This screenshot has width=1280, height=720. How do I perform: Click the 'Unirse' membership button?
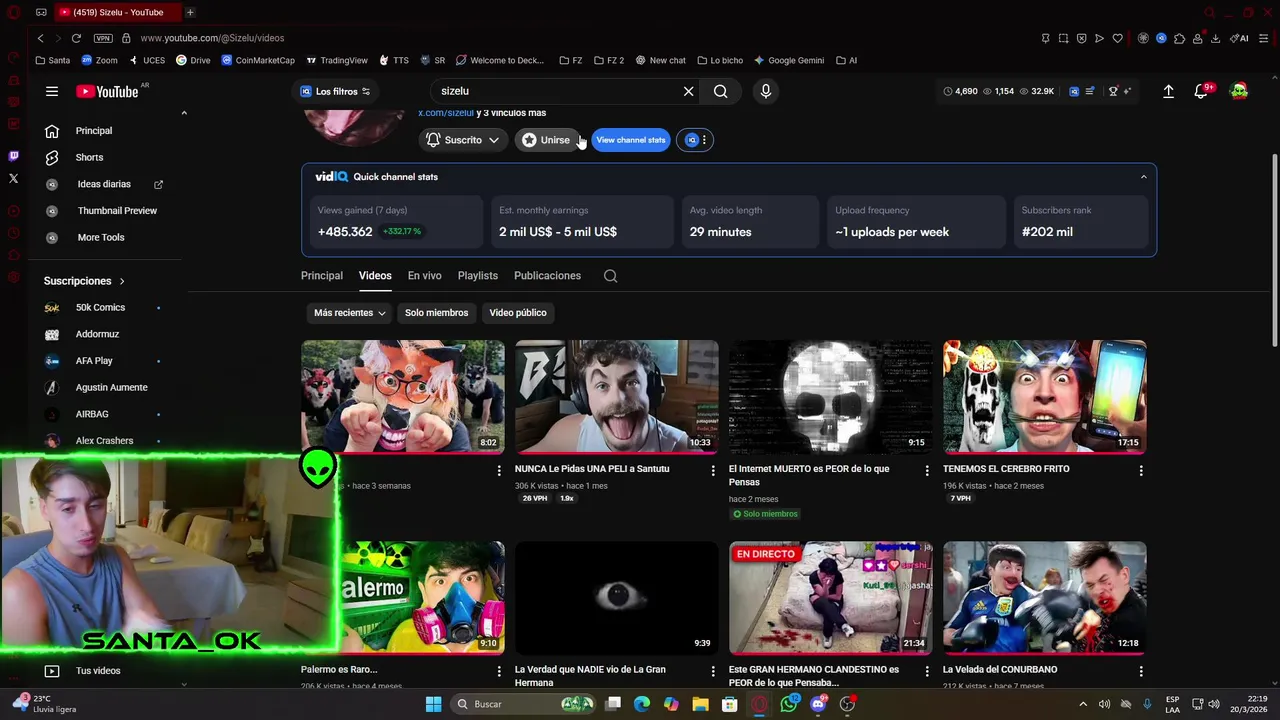point(545,140)
